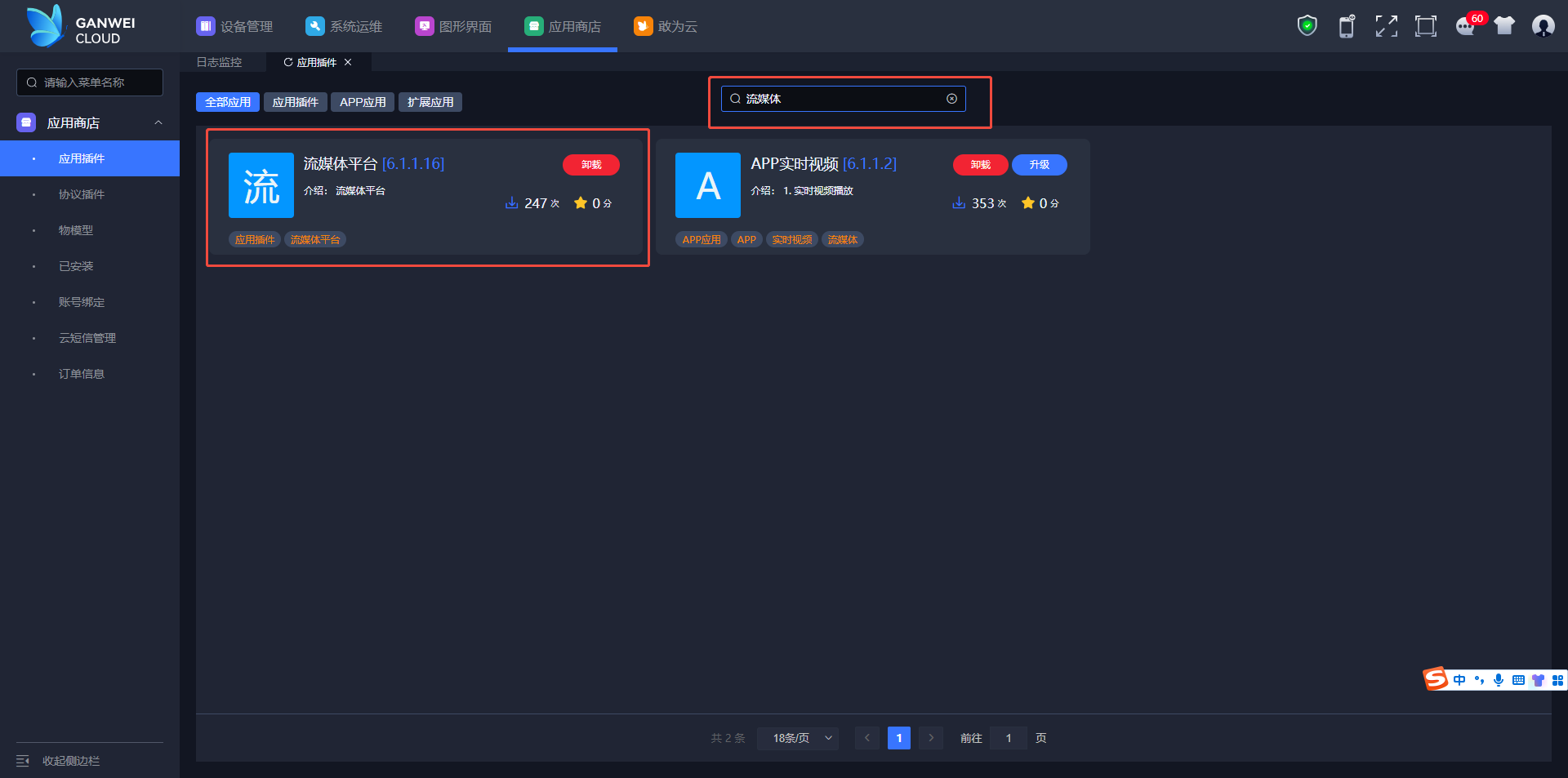Go to the next page arrow
1568x778 pixels.
click(931, 738)
